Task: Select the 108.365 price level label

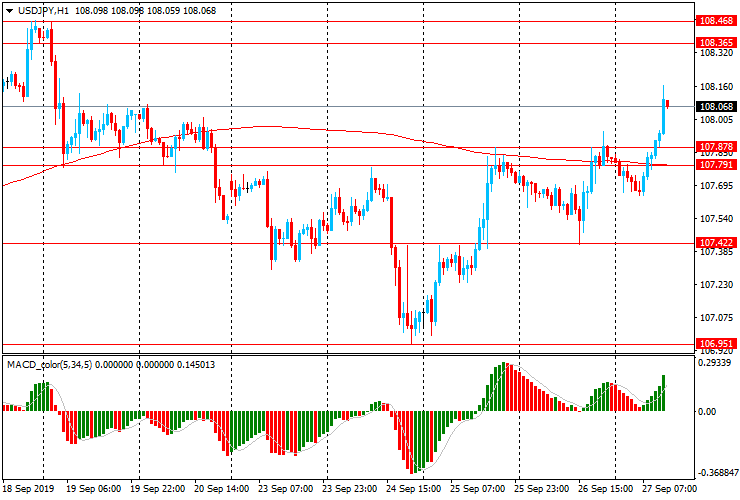Action: (x=716, y=43)
